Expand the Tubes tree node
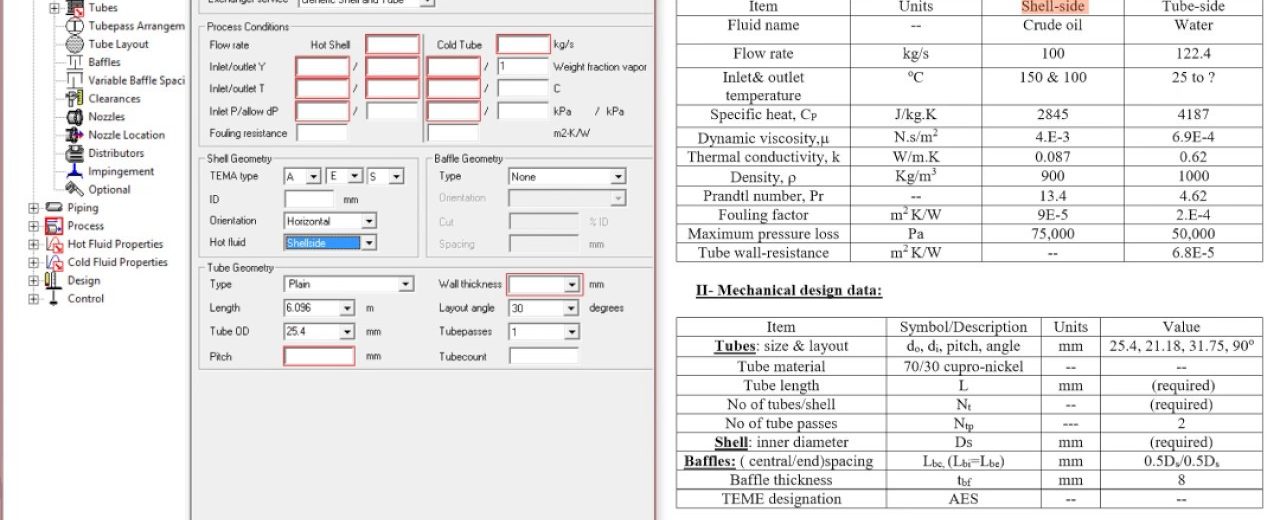Viewport: 1280px width, 520px height. 54,8
